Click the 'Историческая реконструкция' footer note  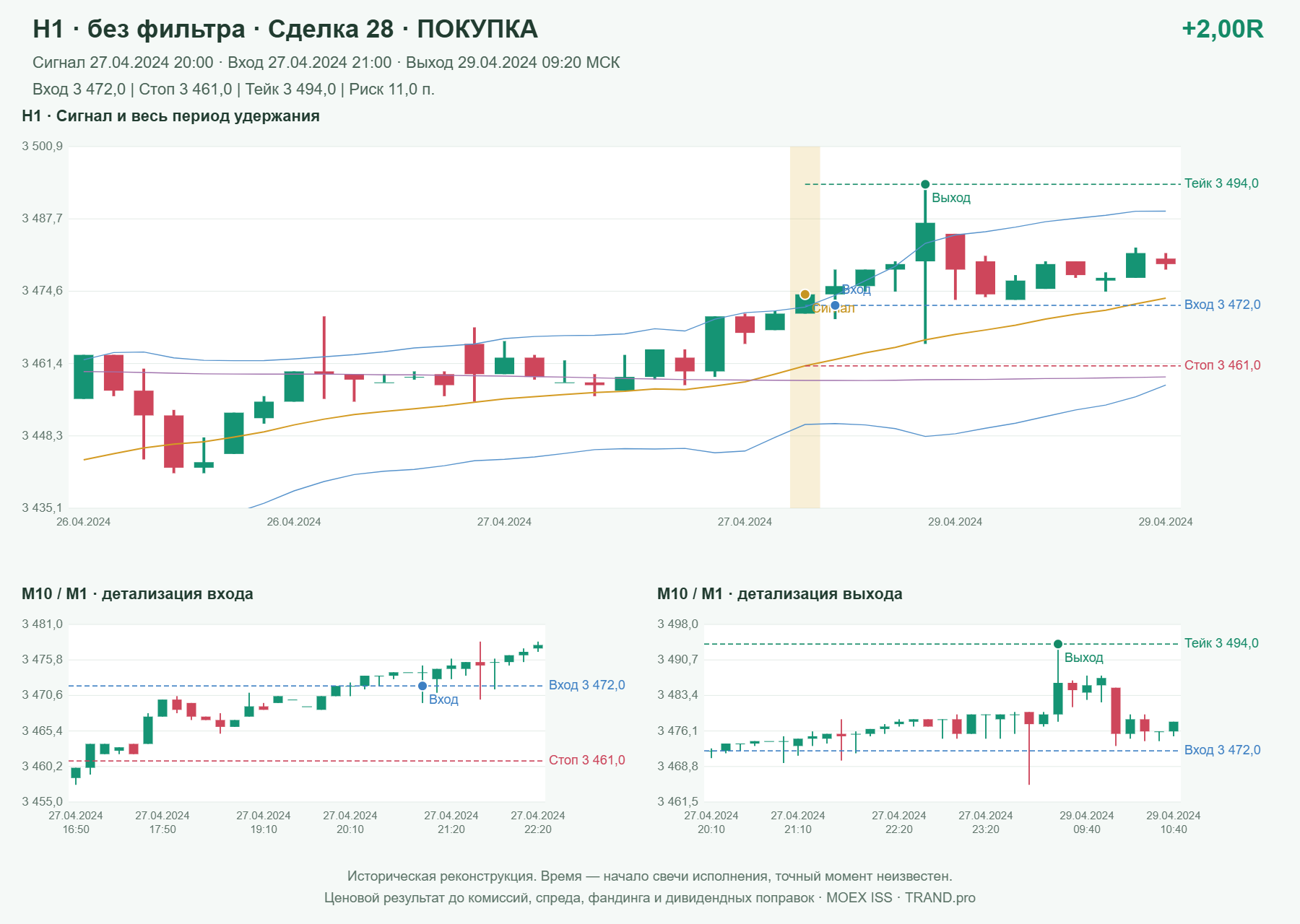pyautogui.click(x=650, y=876)
